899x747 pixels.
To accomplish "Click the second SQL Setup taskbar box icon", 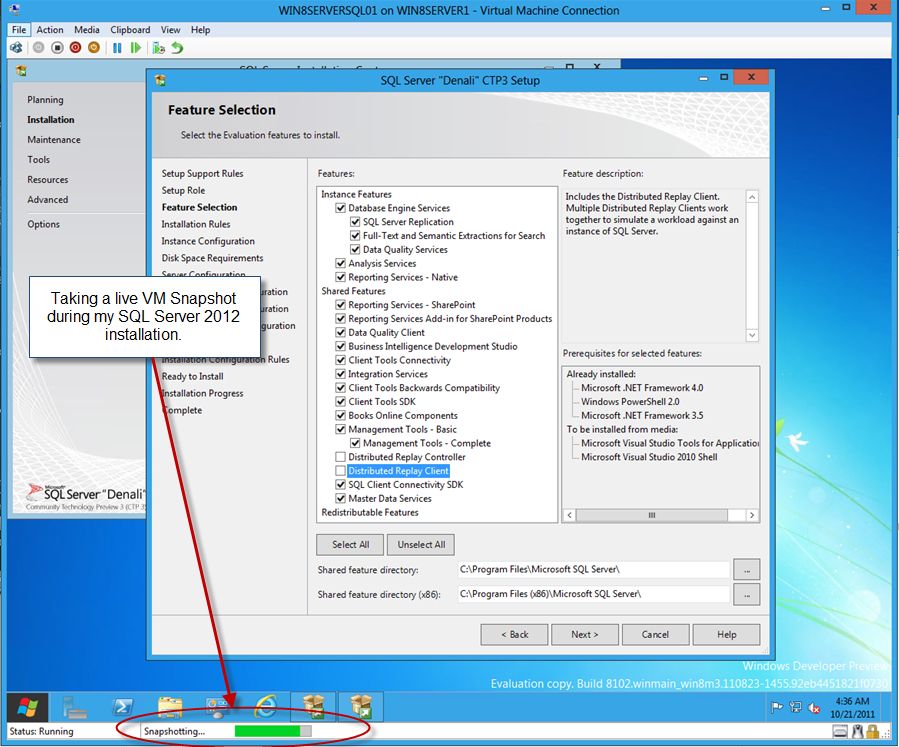I will click(361, 707).
